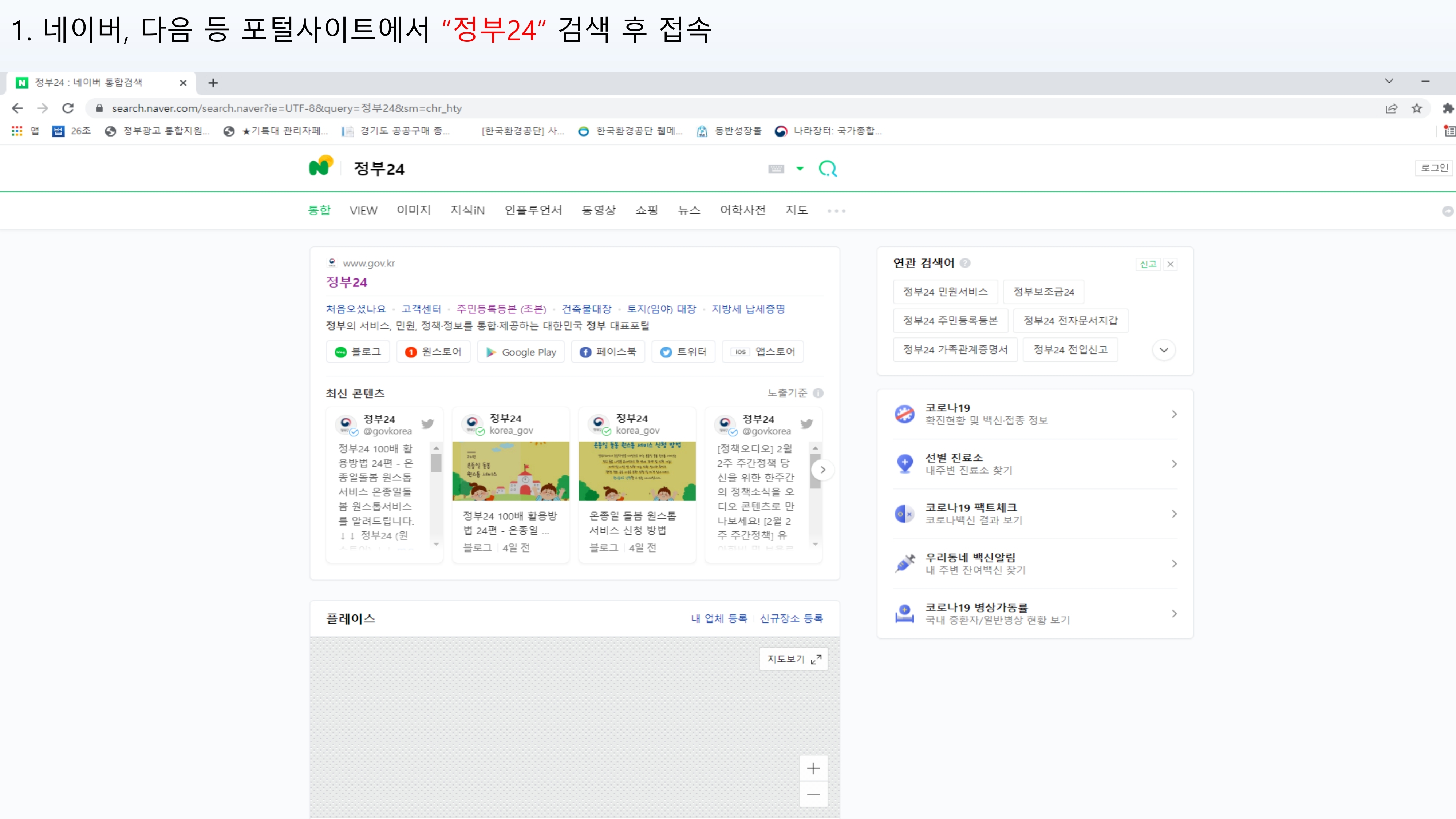
Task: Click the browser reload icon
Action: coord(68,108)
